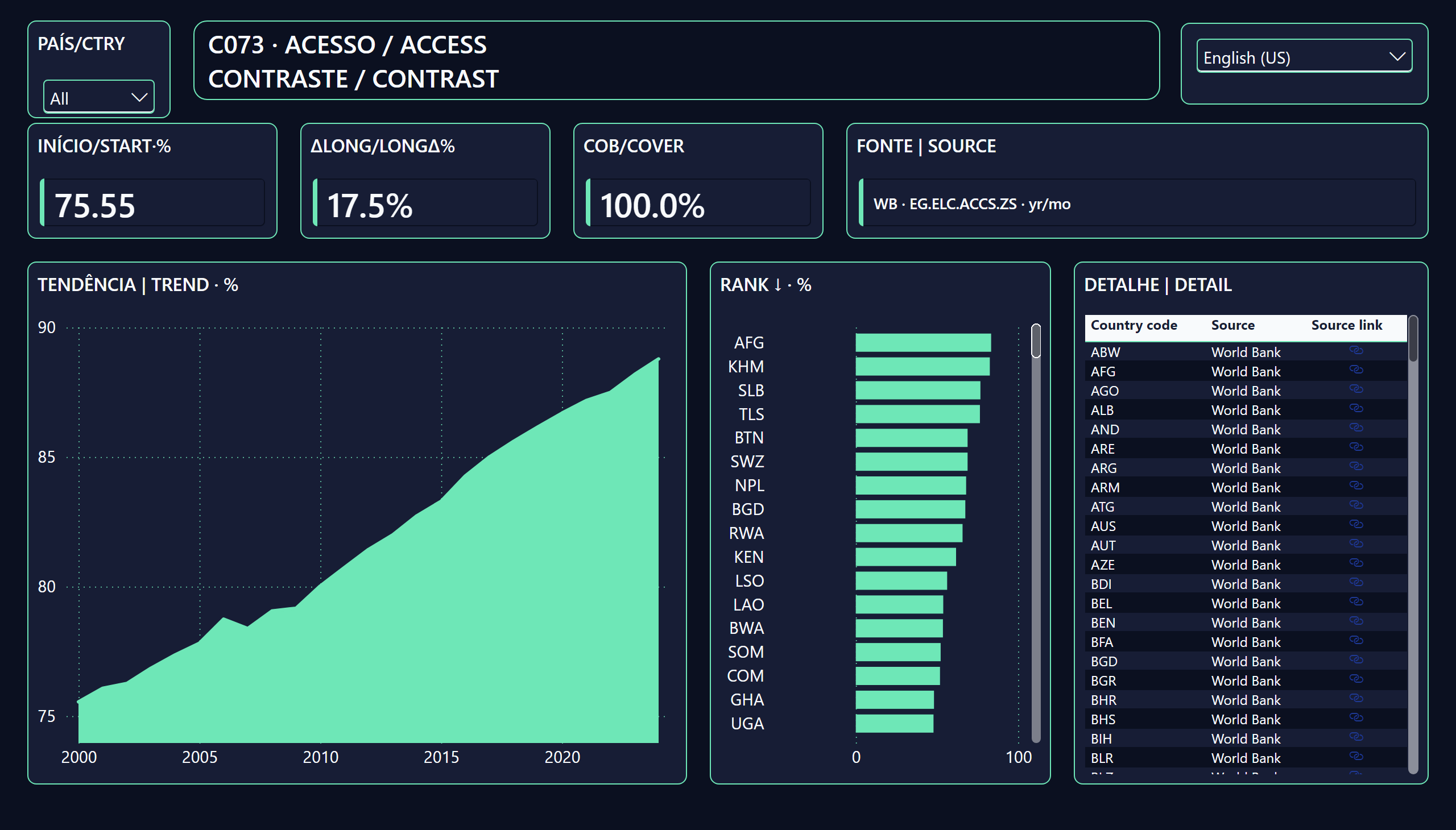
Task: Open source link icon for AUT row
Action: (x=1356, y=545)
